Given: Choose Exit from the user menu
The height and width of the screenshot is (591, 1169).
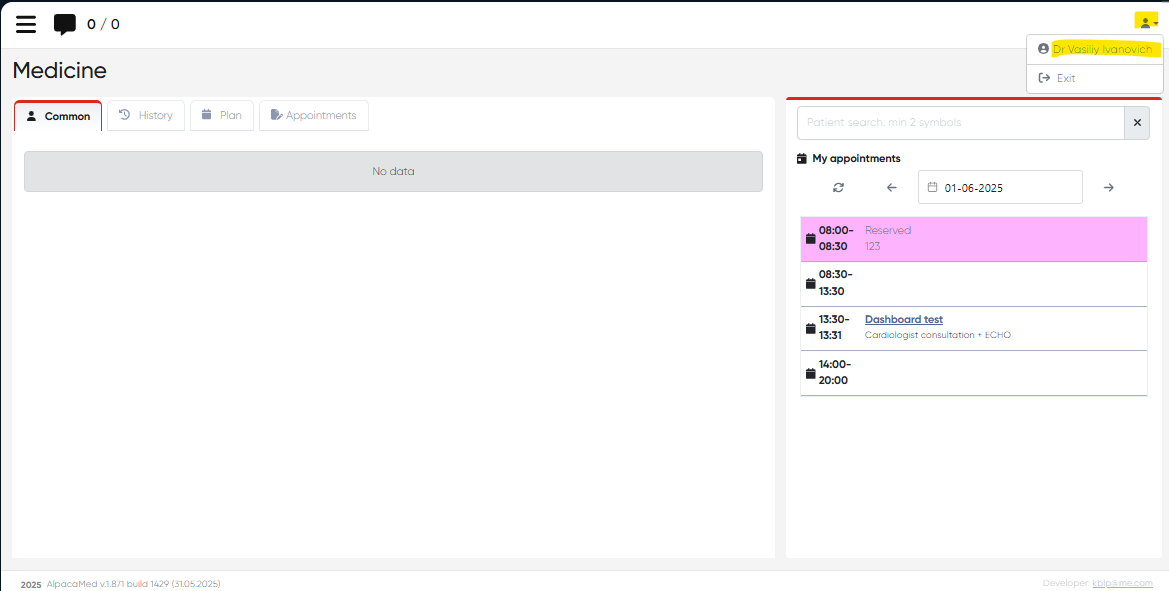Looking at the screenshot, I should [1065, 78].
